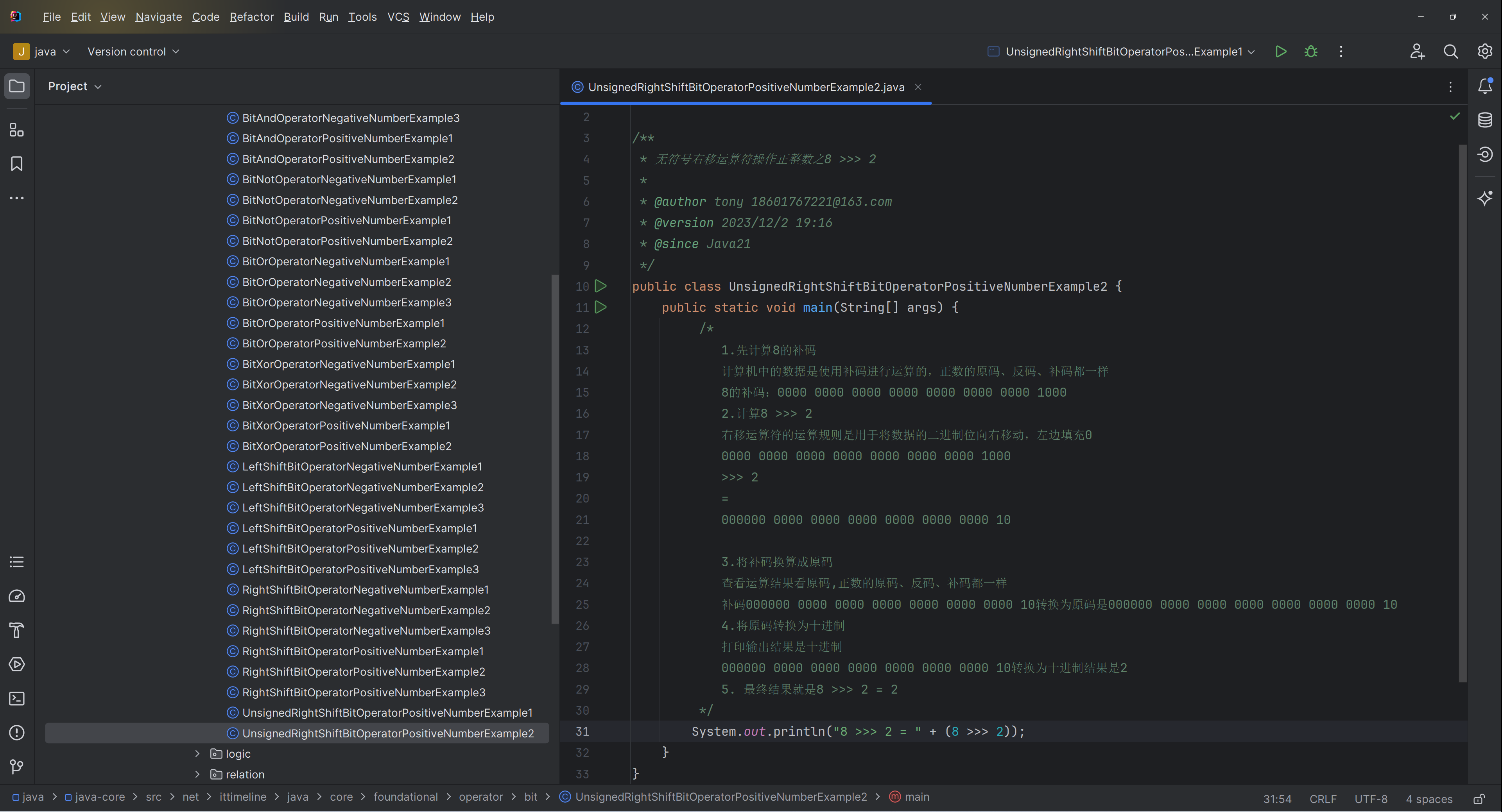Click the inspection green checkmark widget
The image size is (1502, 812).
pos(1455,116)
